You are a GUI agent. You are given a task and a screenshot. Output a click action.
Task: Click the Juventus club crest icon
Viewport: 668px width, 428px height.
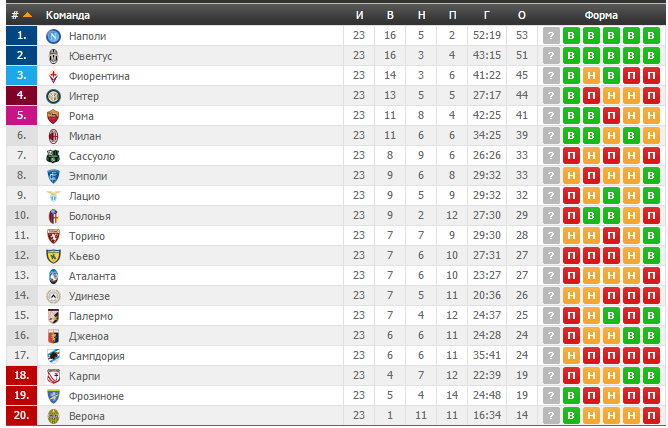click(x=53, y=56)
